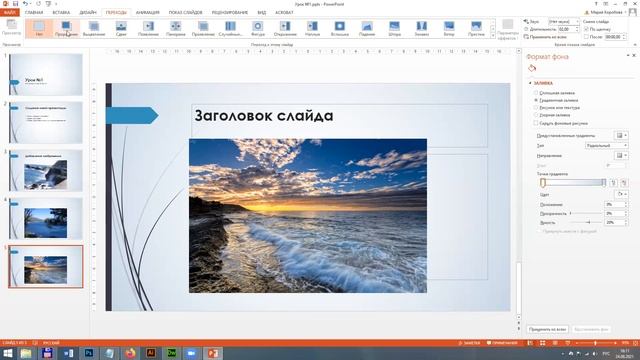Switch to the 'ПОКАЗ СЛАЙДОВ' tab

(186, 12)
